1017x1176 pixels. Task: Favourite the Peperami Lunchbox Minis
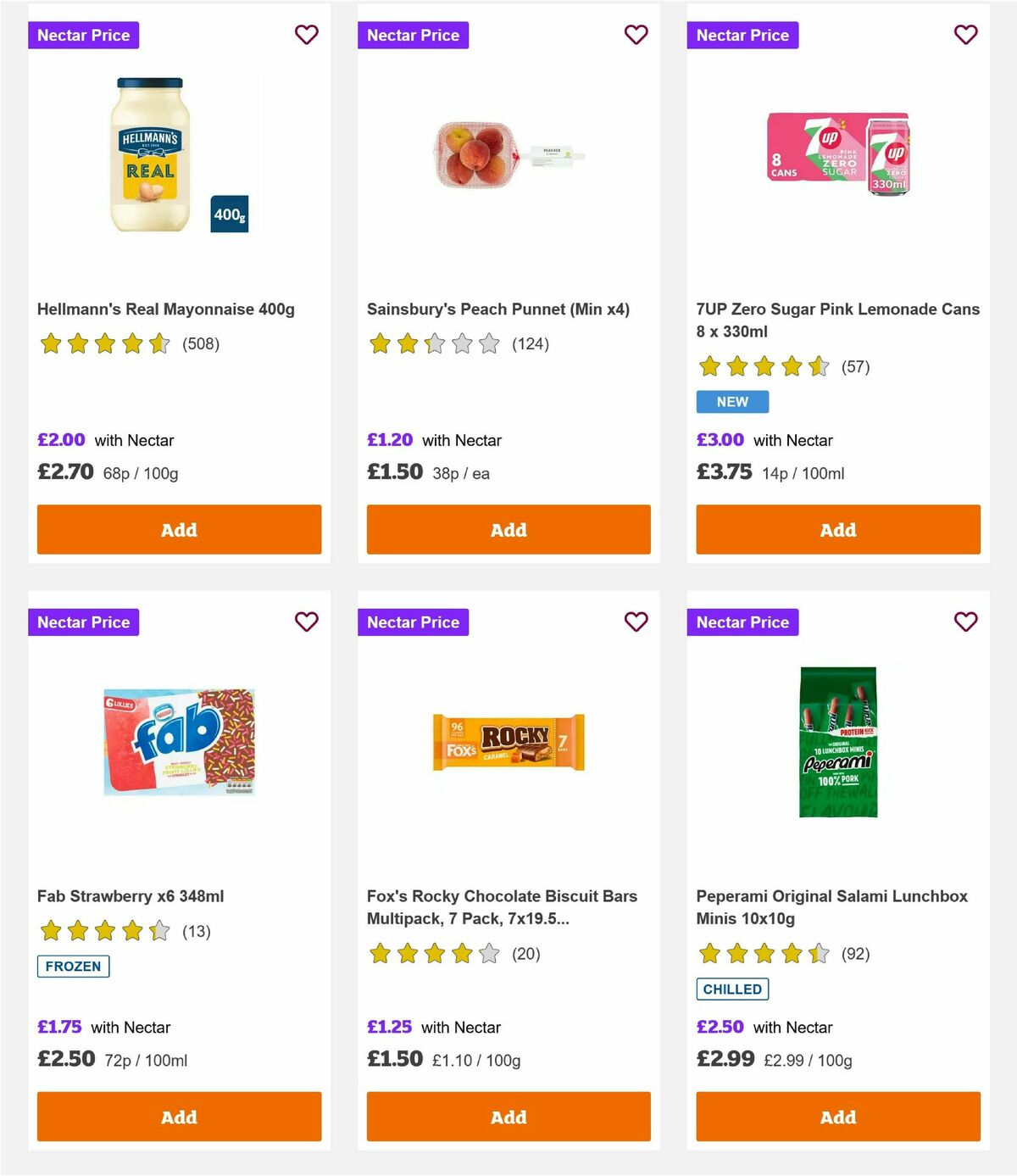[x=965, y=621]
